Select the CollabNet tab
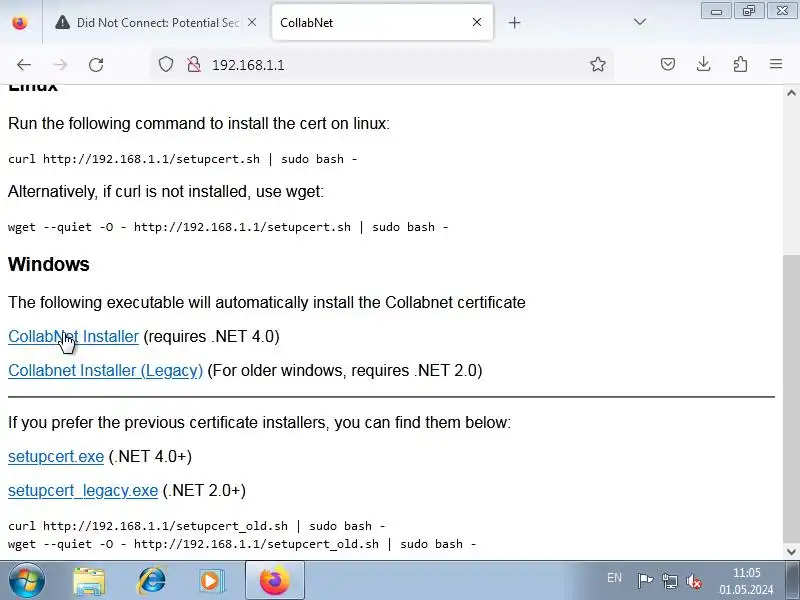This screenshot has width=800, height=600. click(x=382, y=22)
